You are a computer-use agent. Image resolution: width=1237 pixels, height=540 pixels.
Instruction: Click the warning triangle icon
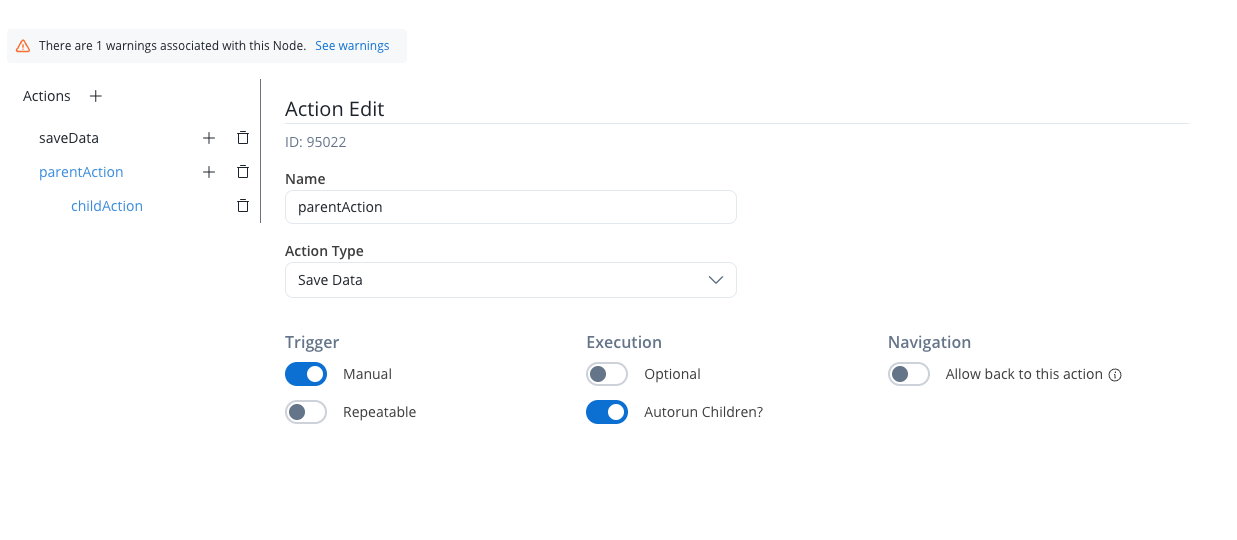click(23, 46)
